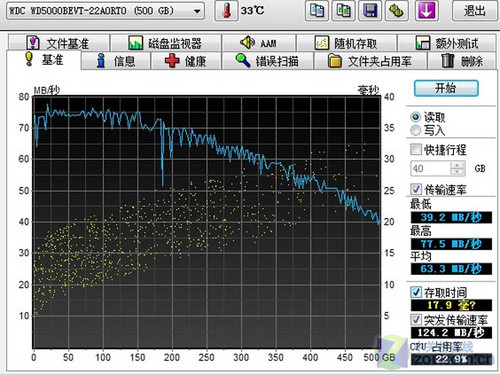Screen dimensions: 500x375
Task: Click the save floppy disk icon
Action: (370, 11)
